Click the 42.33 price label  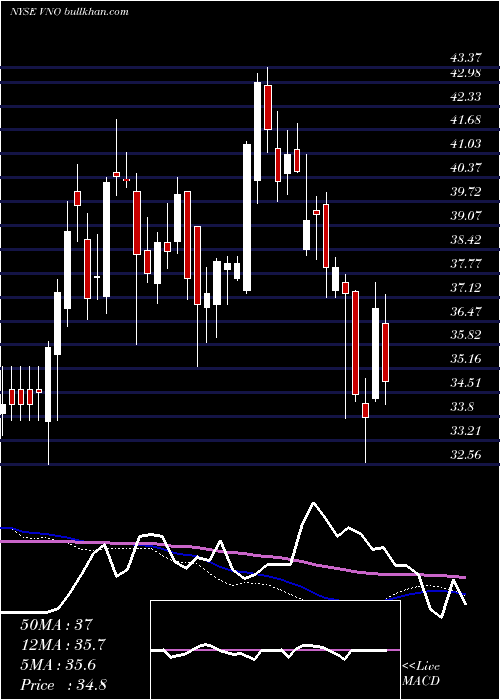tap(466, 96)
